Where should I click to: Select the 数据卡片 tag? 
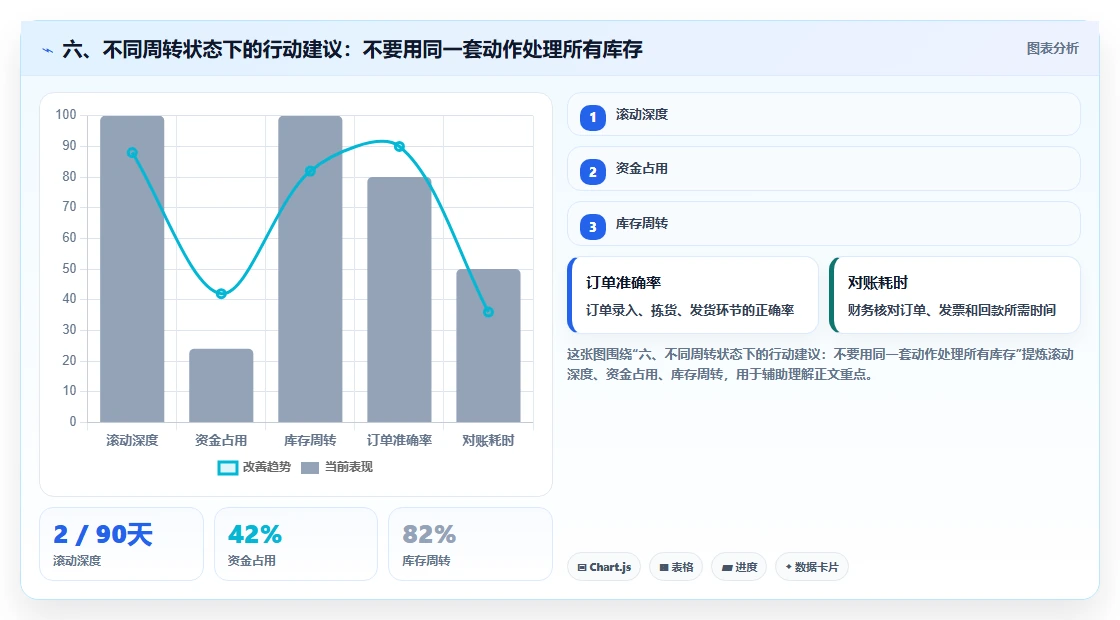coord(811,567)
